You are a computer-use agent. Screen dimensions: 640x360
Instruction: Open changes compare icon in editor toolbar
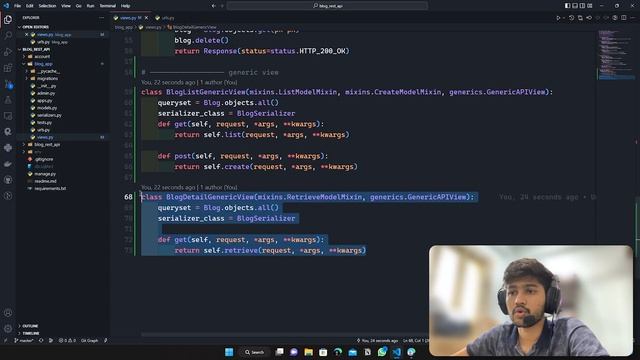coord(580,18)
